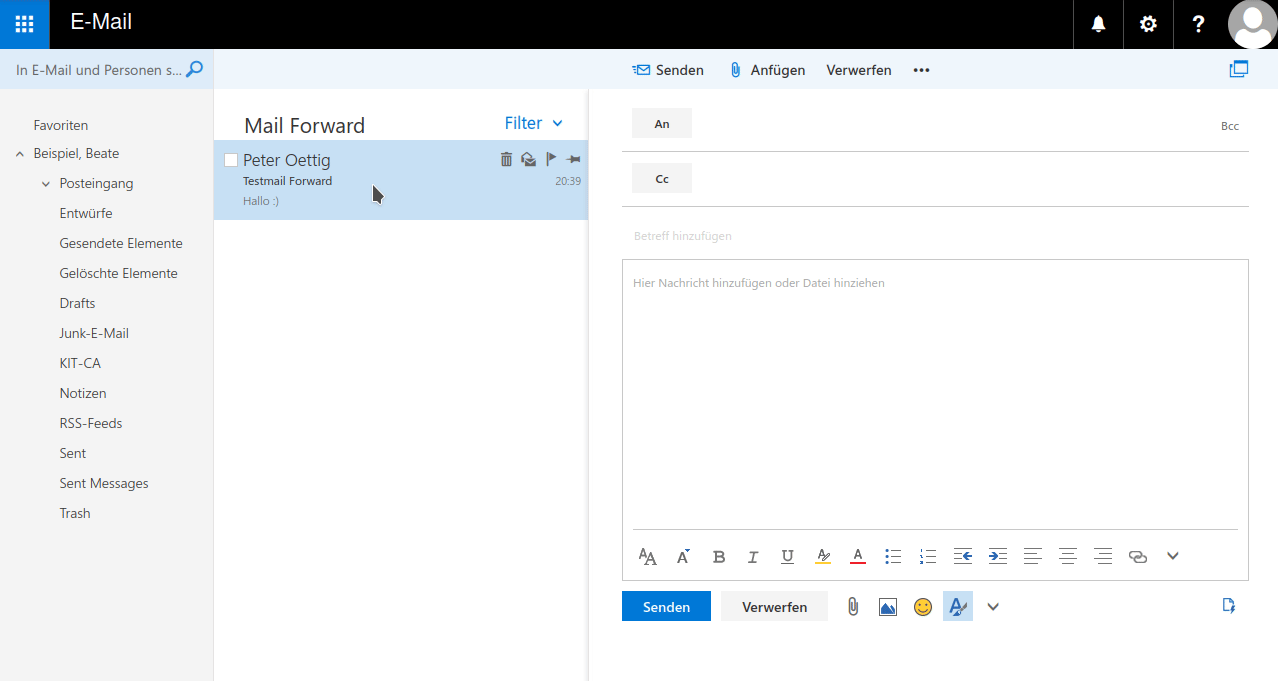Open the emoji picker
Screen dimensions: 1278x681
[x=923, y=607]
